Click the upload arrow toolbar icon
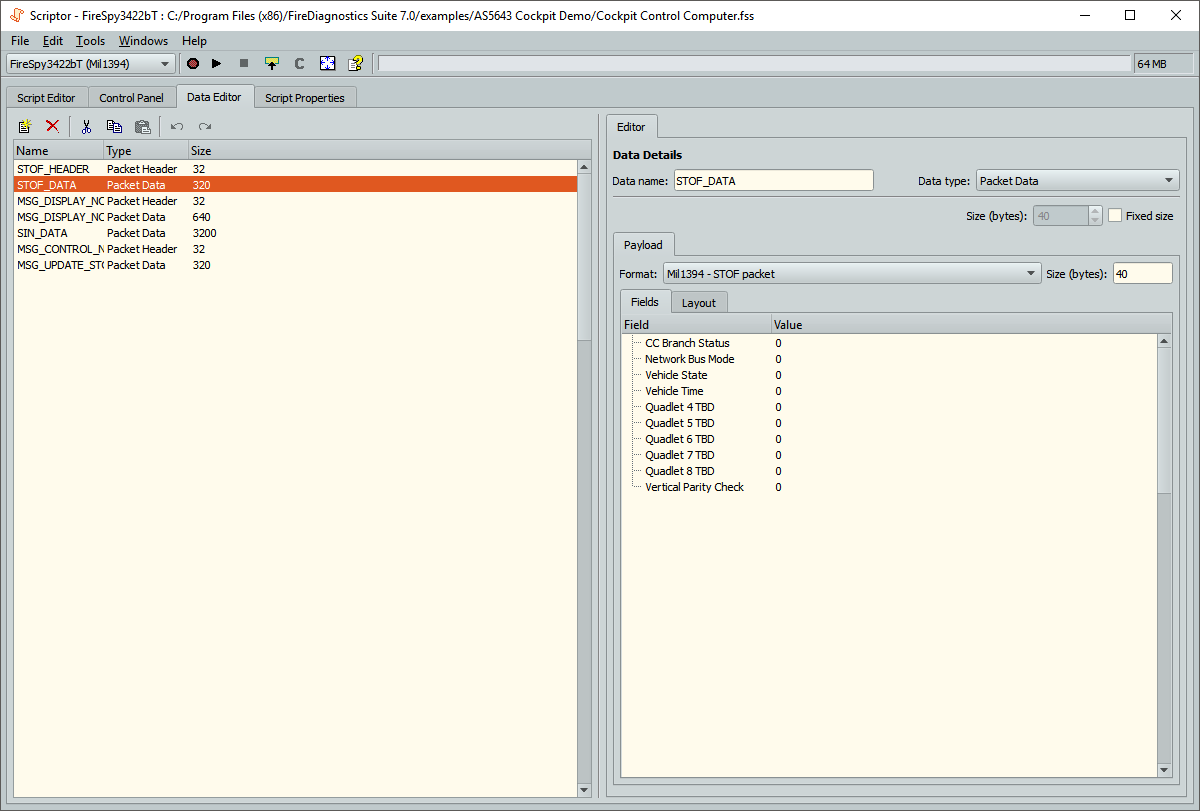 tap(271, 64)
